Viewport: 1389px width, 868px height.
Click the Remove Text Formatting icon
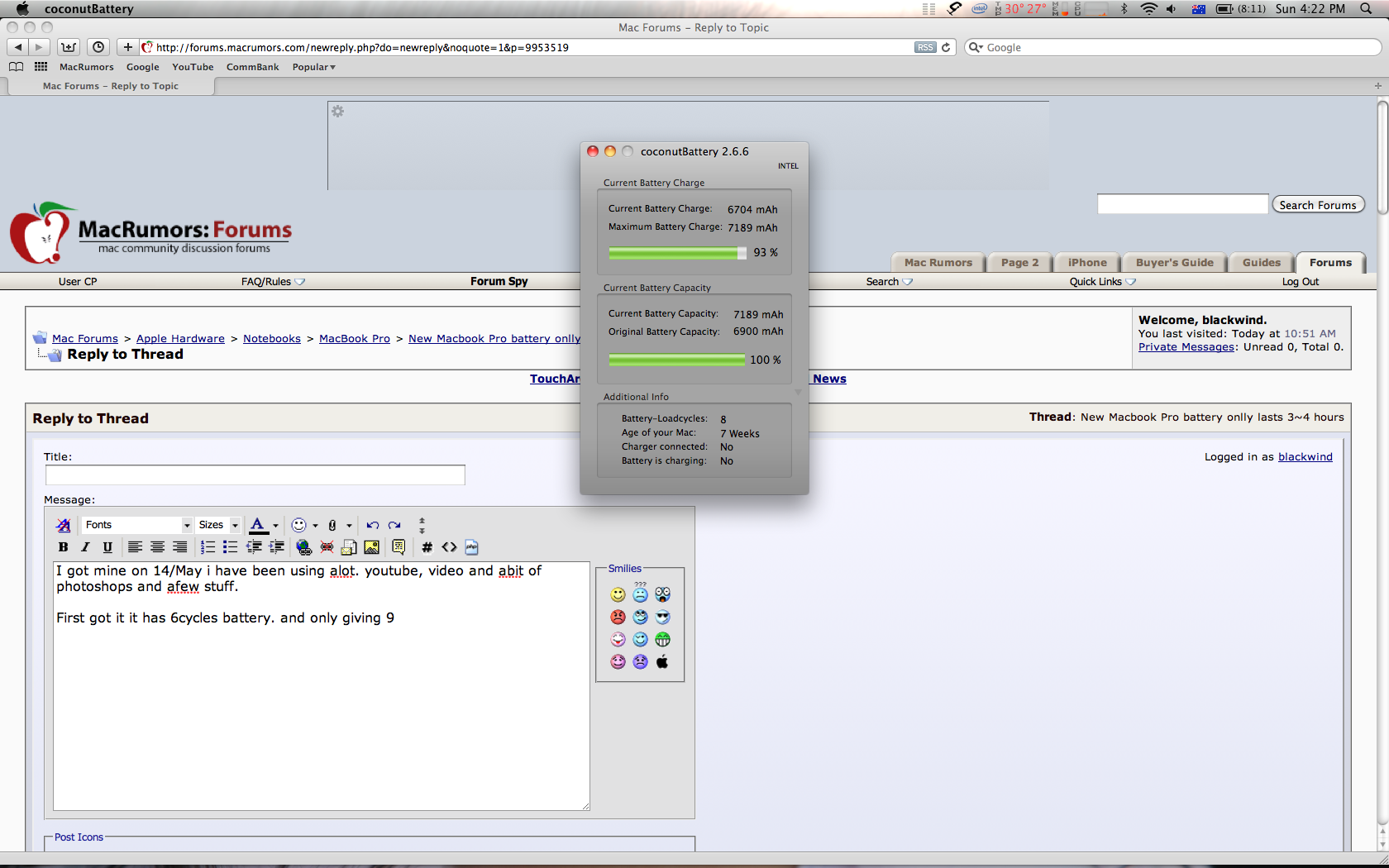point(64,525)
